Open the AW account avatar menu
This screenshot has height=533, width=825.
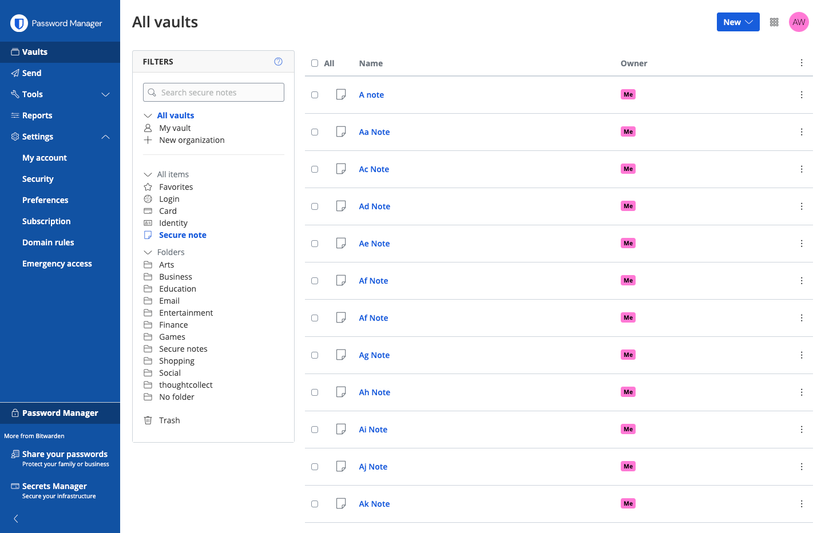click(798, 22)
